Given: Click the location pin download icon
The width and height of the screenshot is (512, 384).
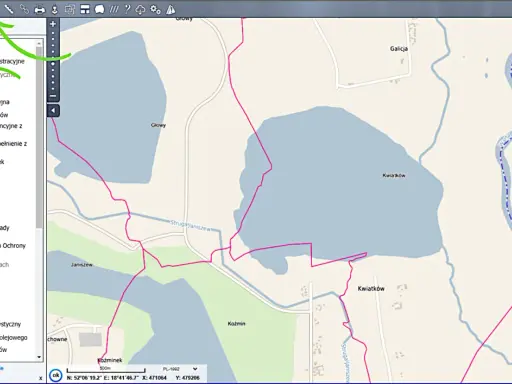Looking at the screenshot, I should [55, 10].
